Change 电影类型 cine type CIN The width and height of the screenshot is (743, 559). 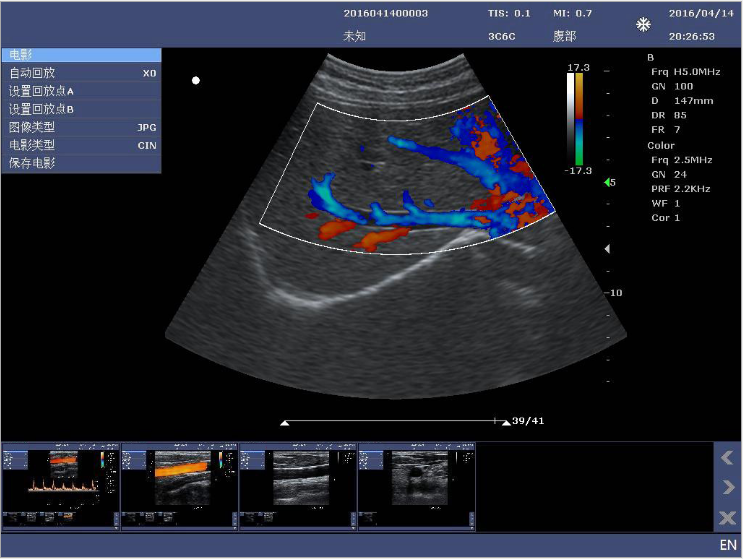(x=82, y=145)
